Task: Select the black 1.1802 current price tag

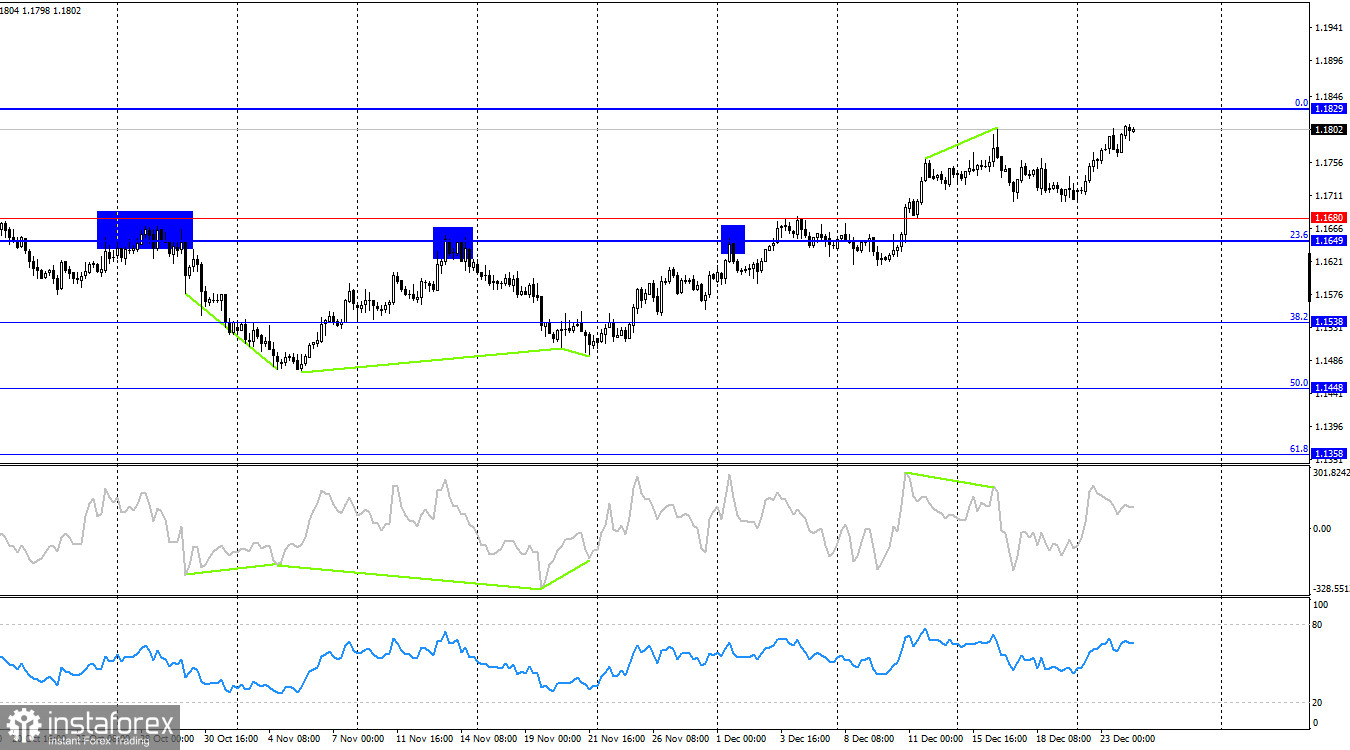Action: (1328, 129)
